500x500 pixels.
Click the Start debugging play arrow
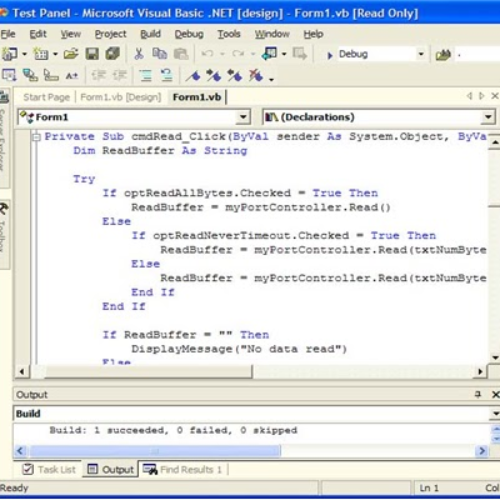330,55
